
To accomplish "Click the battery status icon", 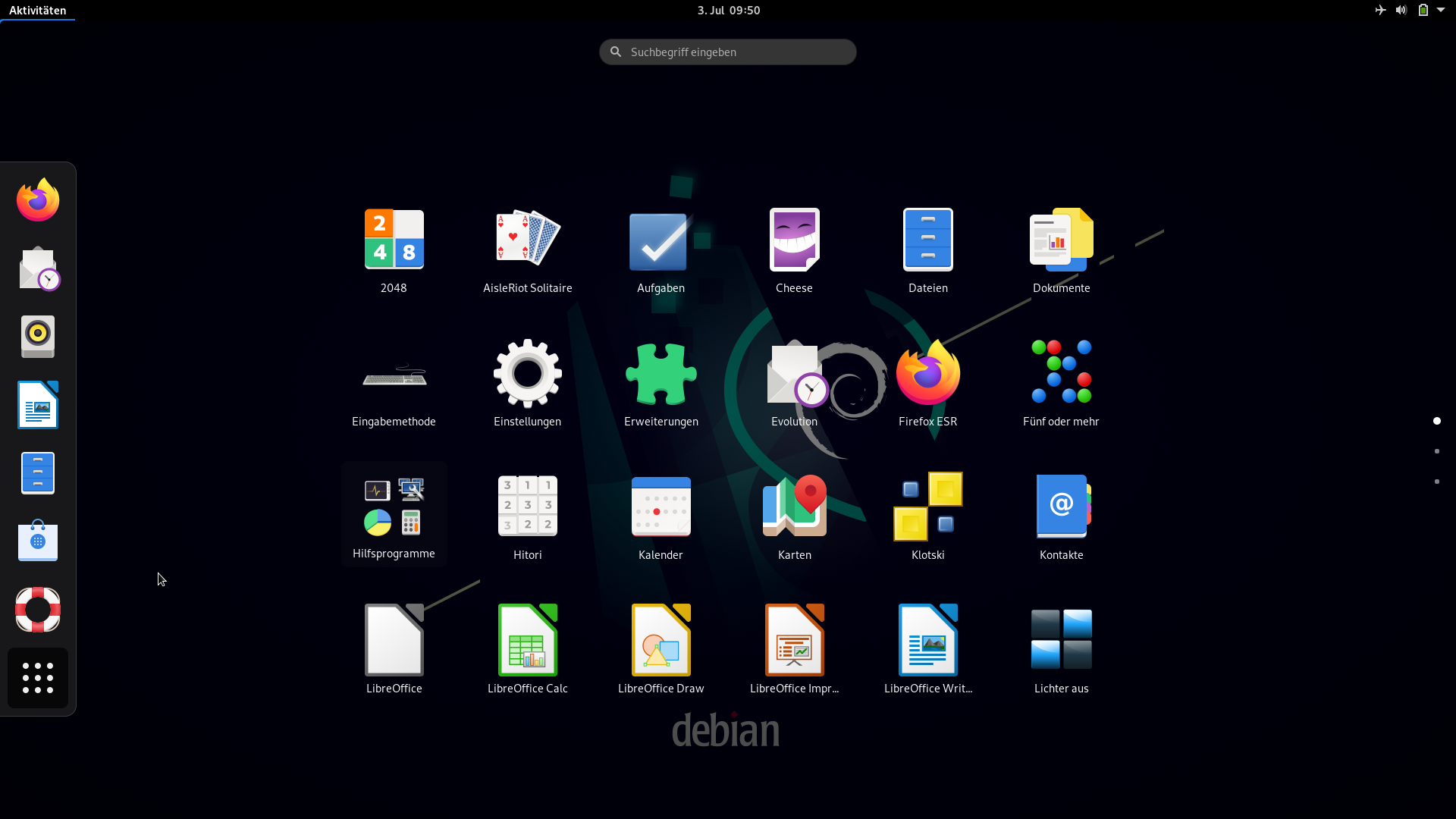I will pos(1423,10).
